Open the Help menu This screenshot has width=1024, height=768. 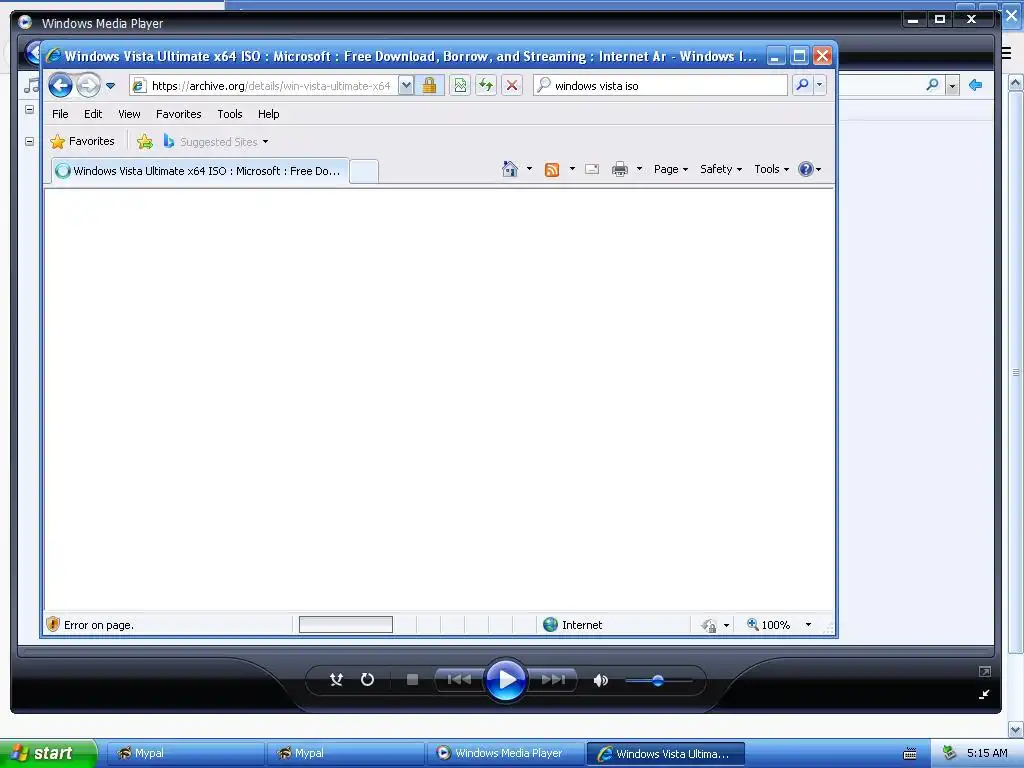pyautogui.click(x=268, y=114)
